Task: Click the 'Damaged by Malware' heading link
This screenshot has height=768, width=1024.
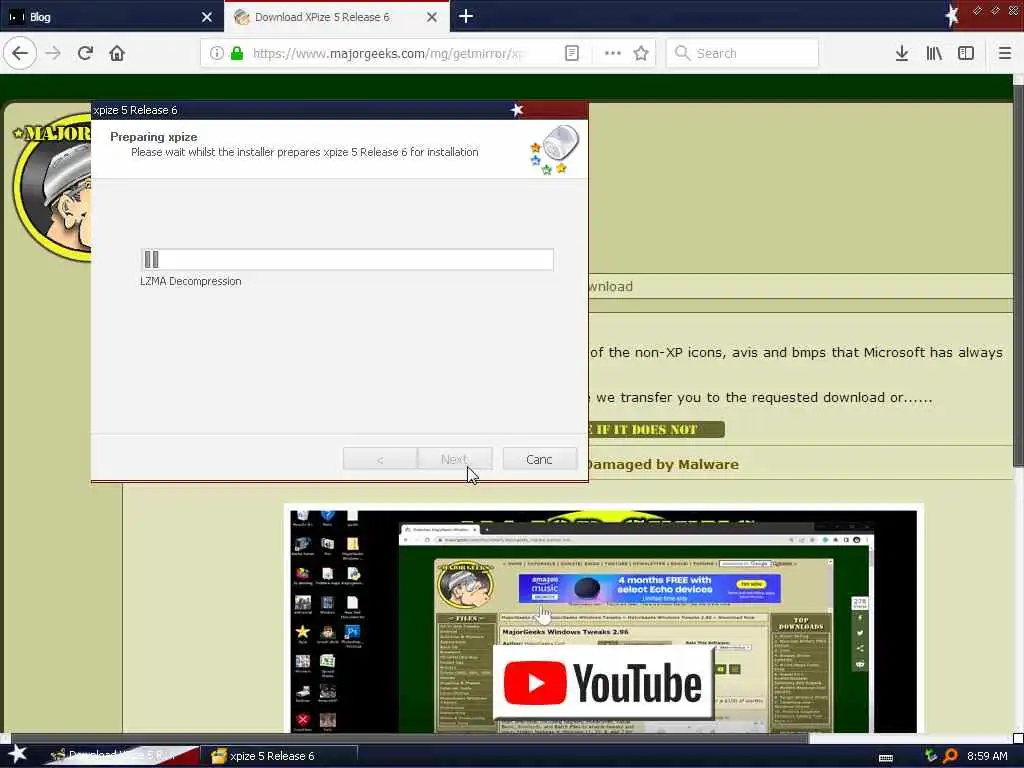Action: tap(662, 464)
